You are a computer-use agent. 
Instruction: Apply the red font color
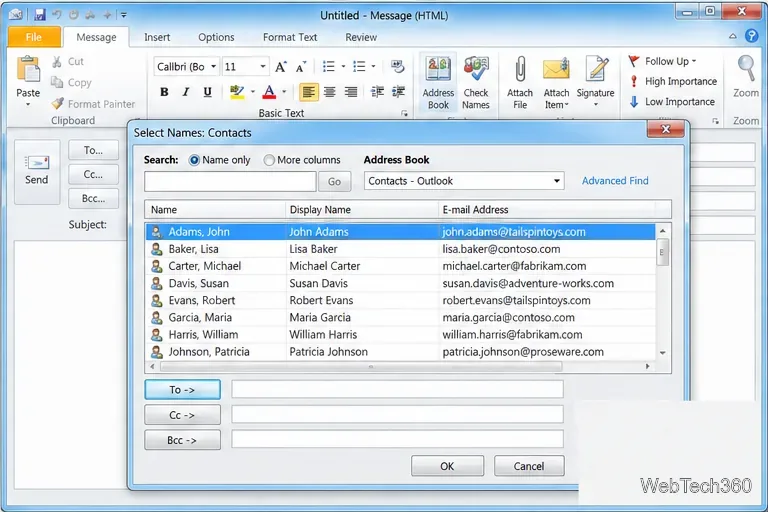pos(269,92)
